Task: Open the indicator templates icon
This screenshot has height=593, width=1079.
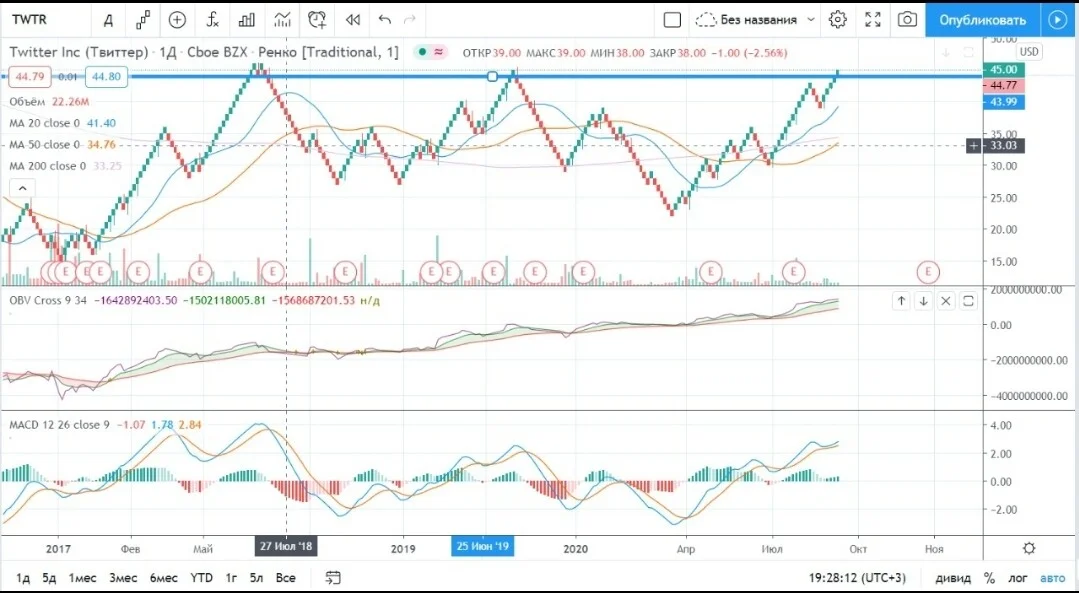Action: tap(281, 20)
